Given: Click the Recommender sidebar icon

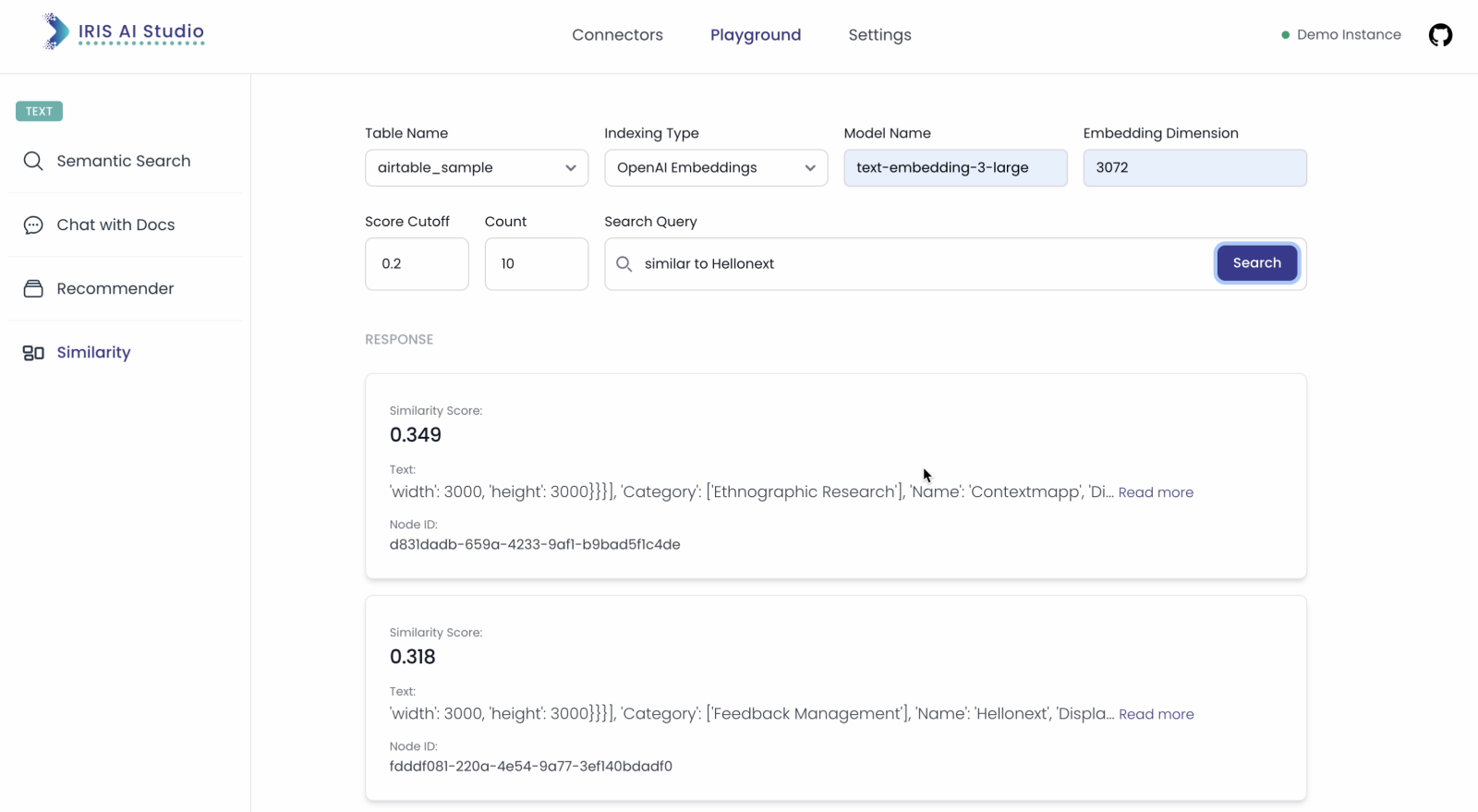Looking at the screenshot, I should pyautogui.click(x=33, y=288).
